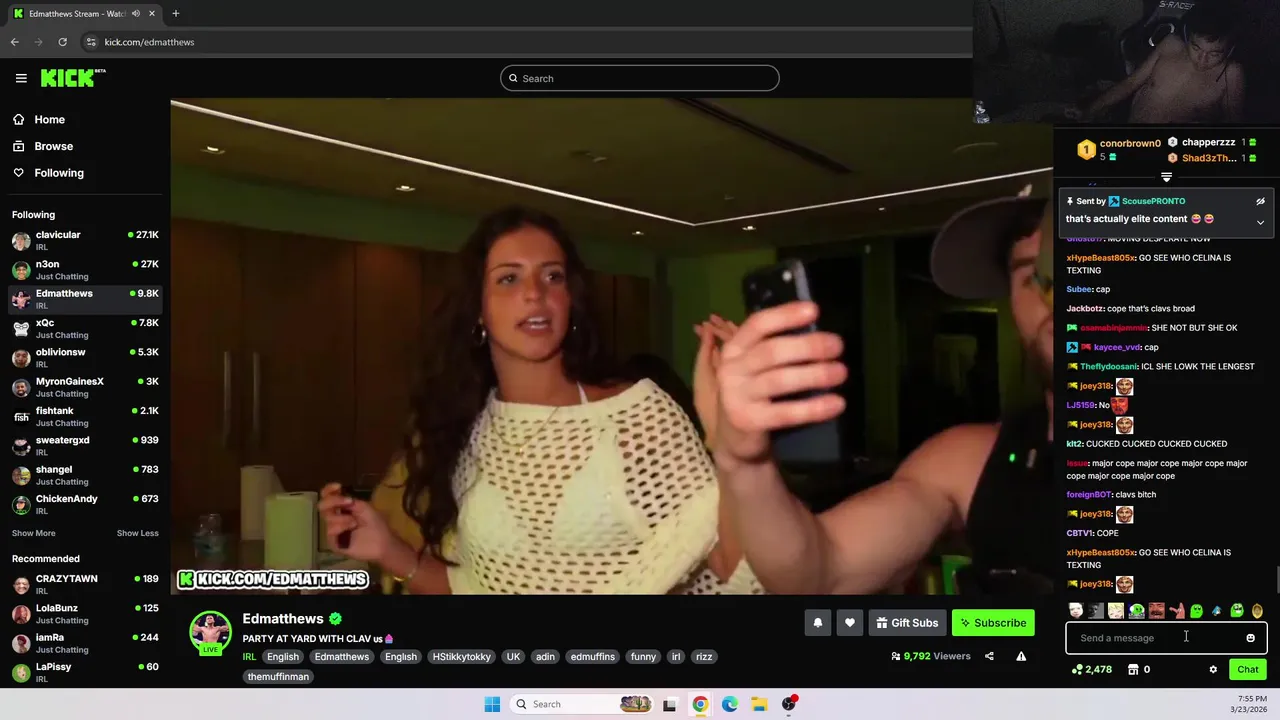Open recommended channel LaPissy

point(85,672)
